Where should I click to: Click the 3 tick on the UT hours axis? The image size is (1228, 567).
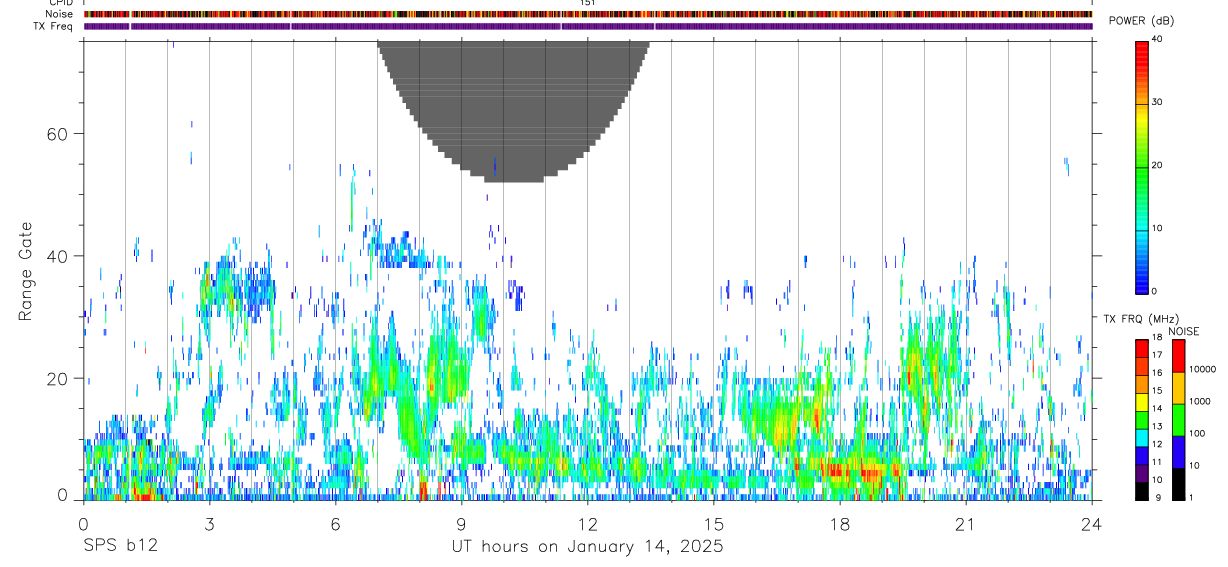(209, 524)
